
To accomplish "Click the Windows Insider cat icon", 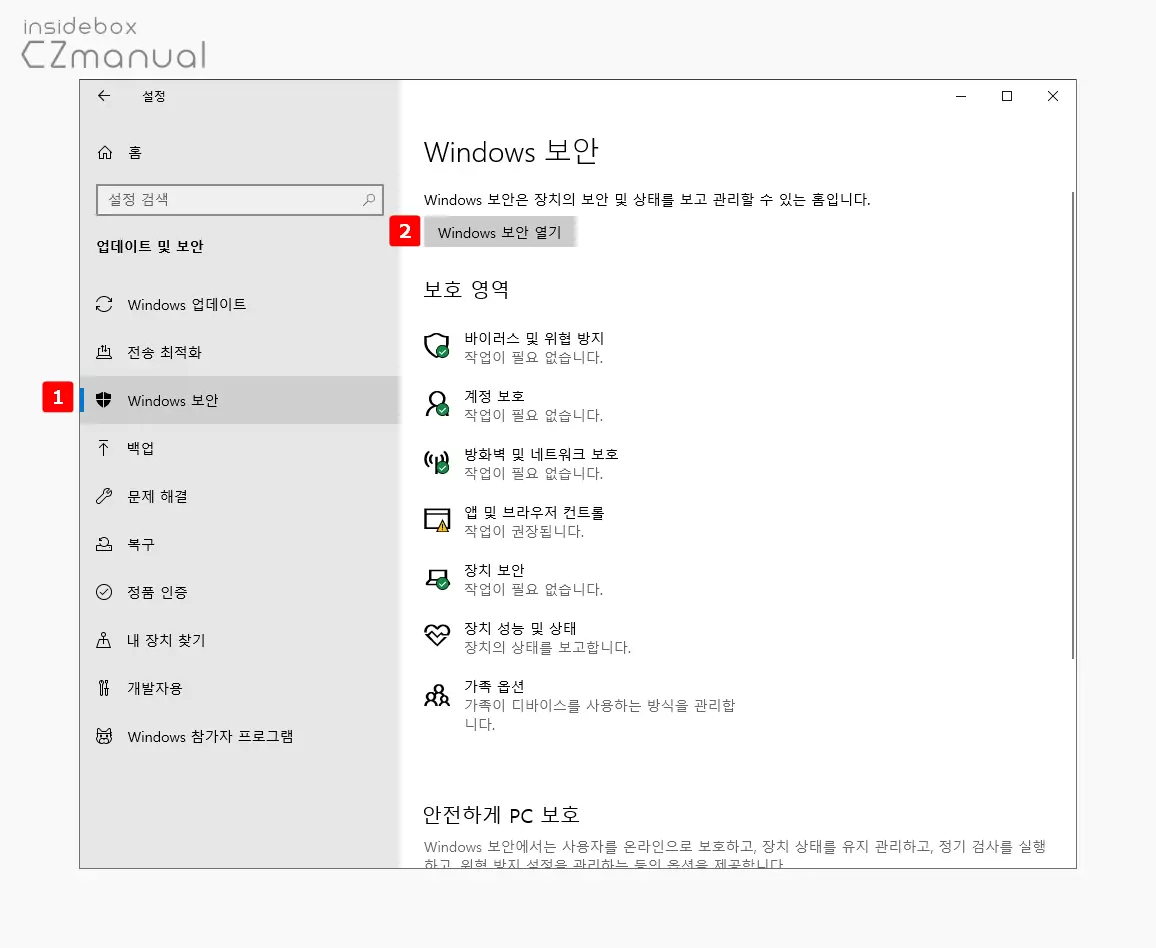I will click(104, 736).
